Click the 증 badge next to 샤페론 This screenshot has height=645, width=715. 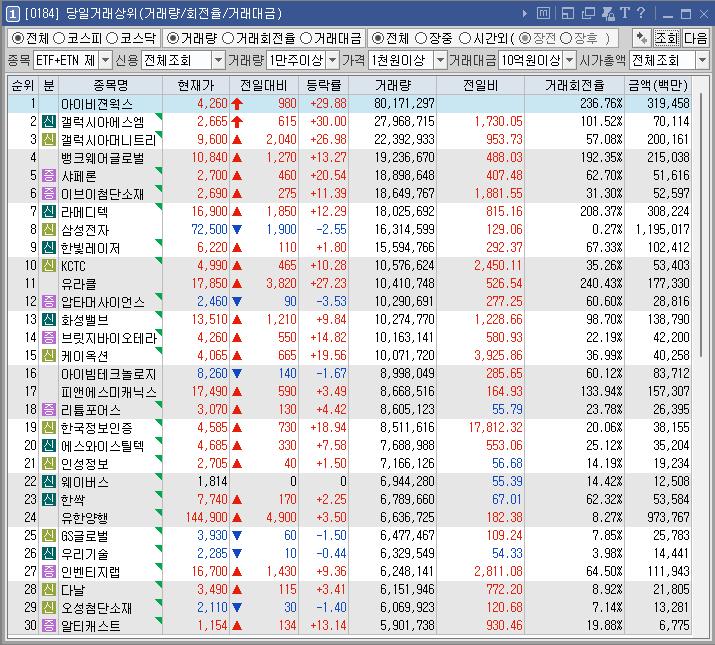[49, 176]
